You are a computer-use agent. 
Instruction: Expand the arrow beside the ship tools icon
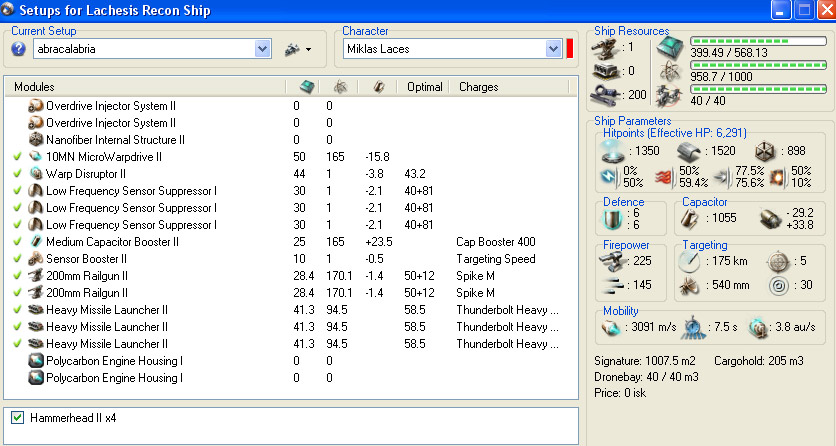(309, 49)
